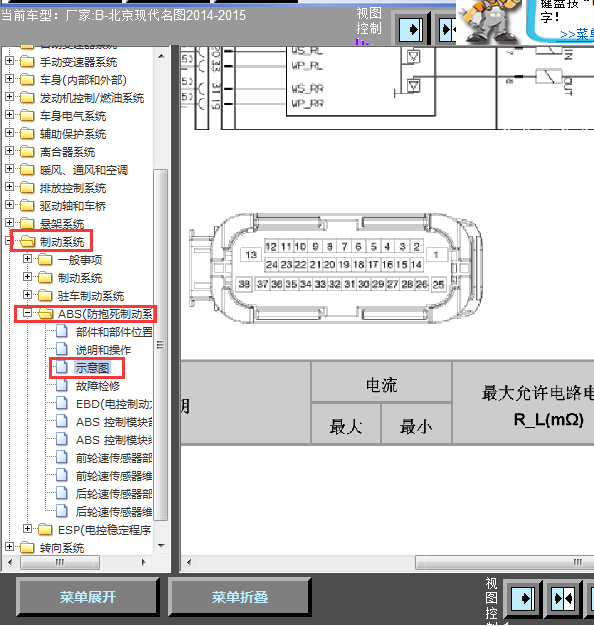The width and height of the screenshot is (594, 626).
Task: Click the 转向系统 folder icon
Action: 27,547
